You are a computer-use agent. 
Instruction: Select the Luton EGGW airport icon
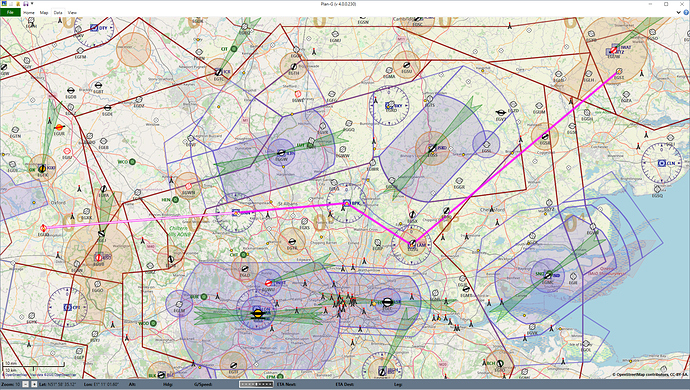click(x=281, y=153)
